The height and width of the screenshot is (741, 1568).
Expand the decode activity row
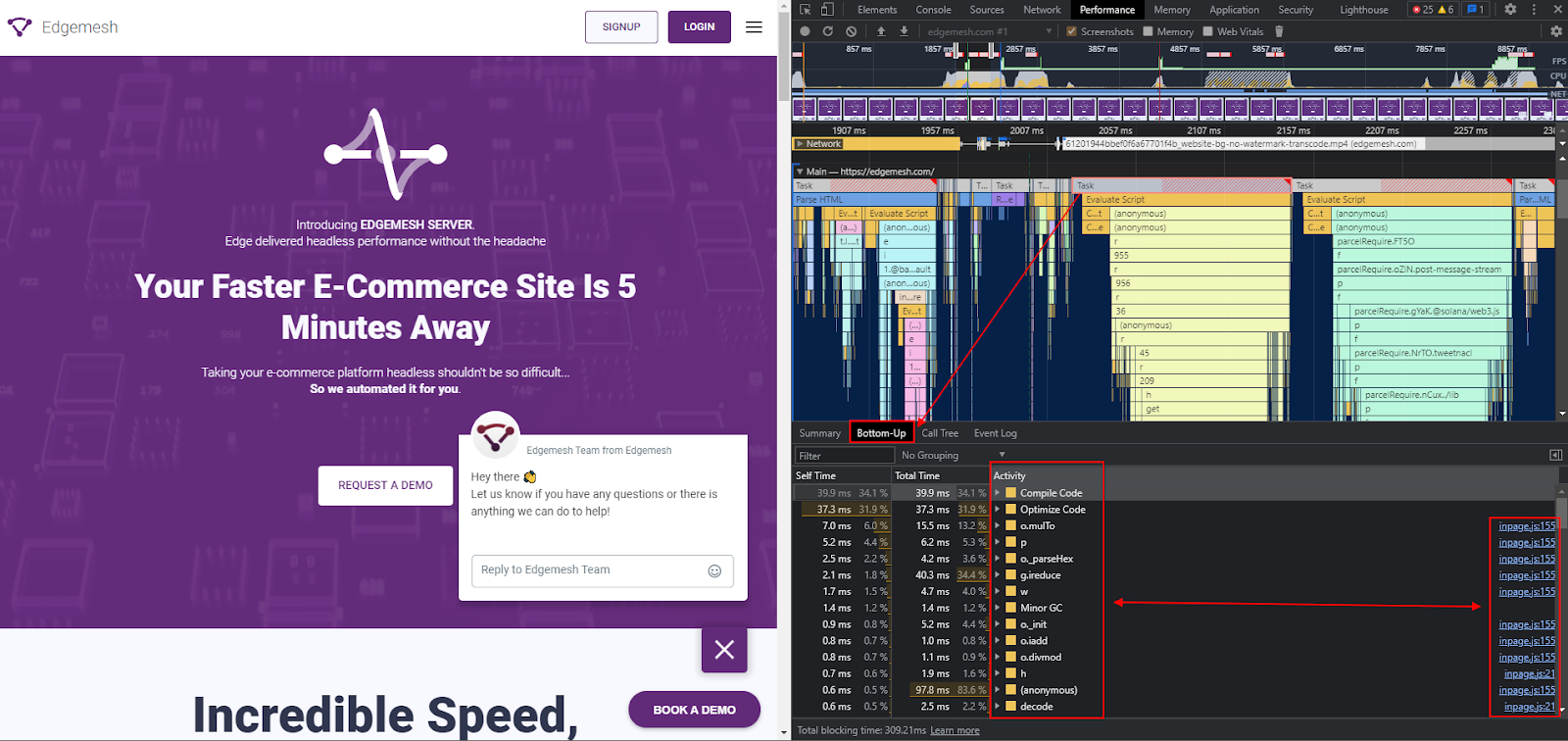[x=998, y=707]
